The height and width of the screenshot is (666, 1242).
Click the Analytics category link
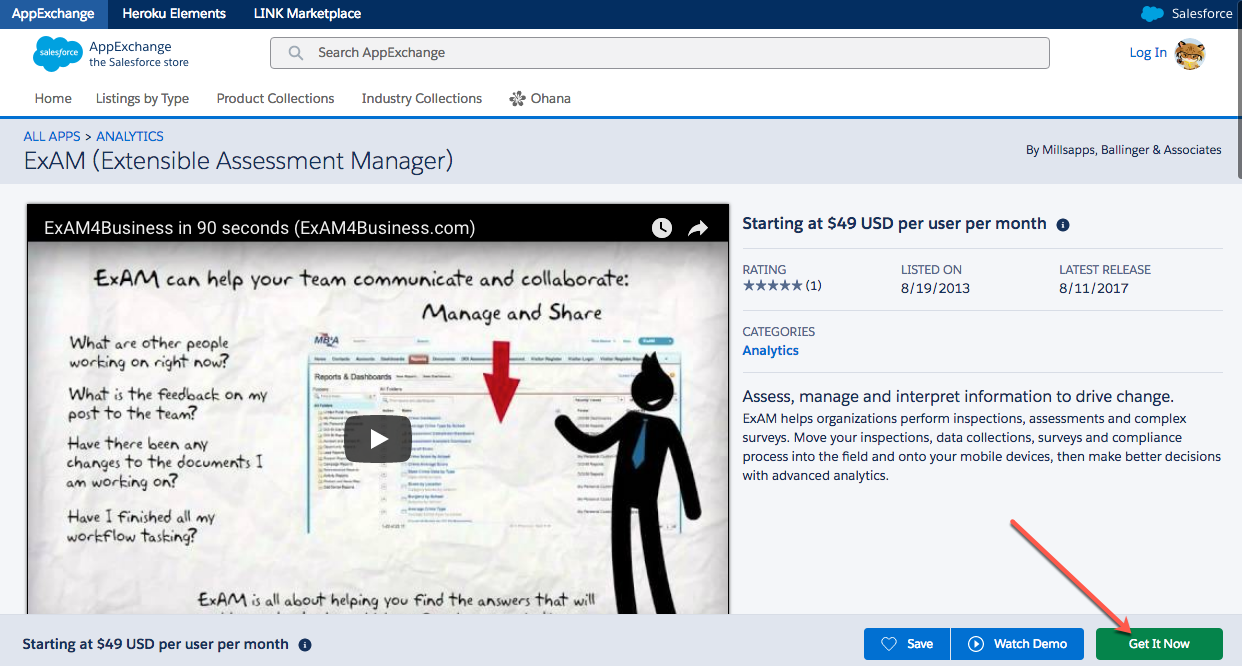click(770, 350)
